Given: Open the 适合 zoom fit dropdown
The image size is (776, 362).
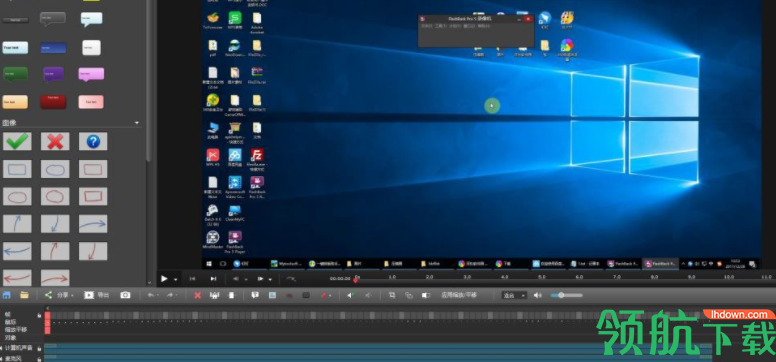Looking at the screenshot, I should pyautogui.click(x=514, y=295).
